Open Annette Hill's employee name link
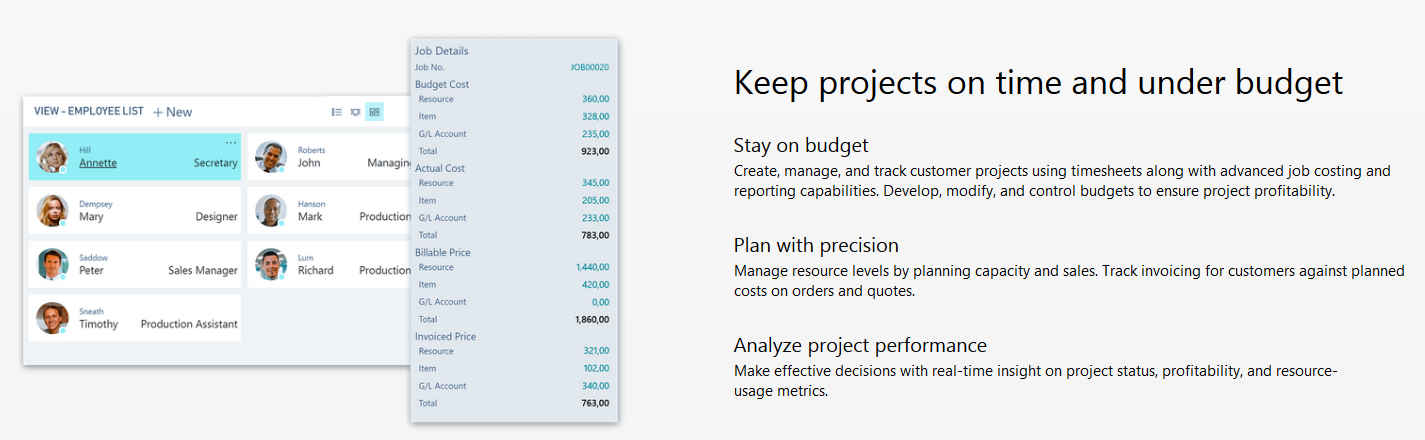This screenshot has width=1425, height=440. pyautogui.click(x=97, y=163)
